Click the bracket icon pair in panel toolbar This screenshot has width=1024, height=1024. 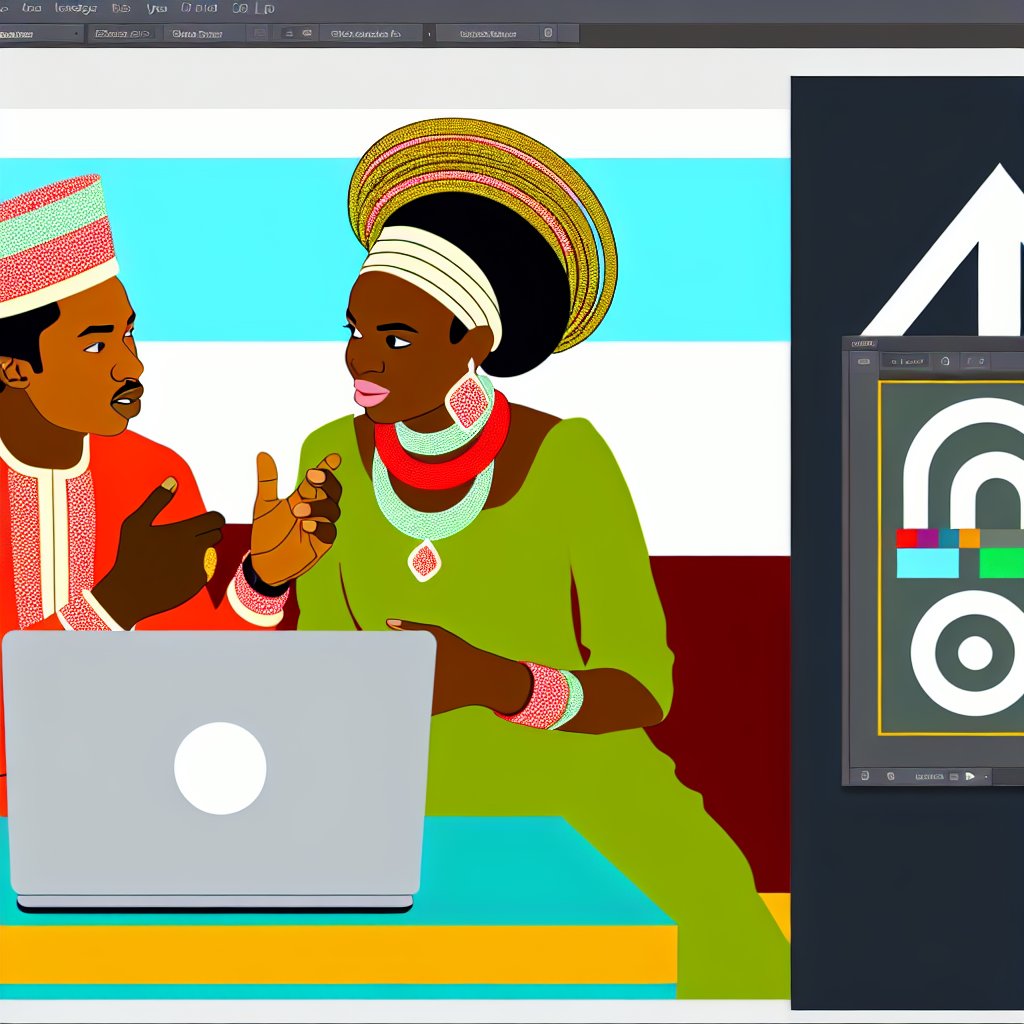coord(975,361)
